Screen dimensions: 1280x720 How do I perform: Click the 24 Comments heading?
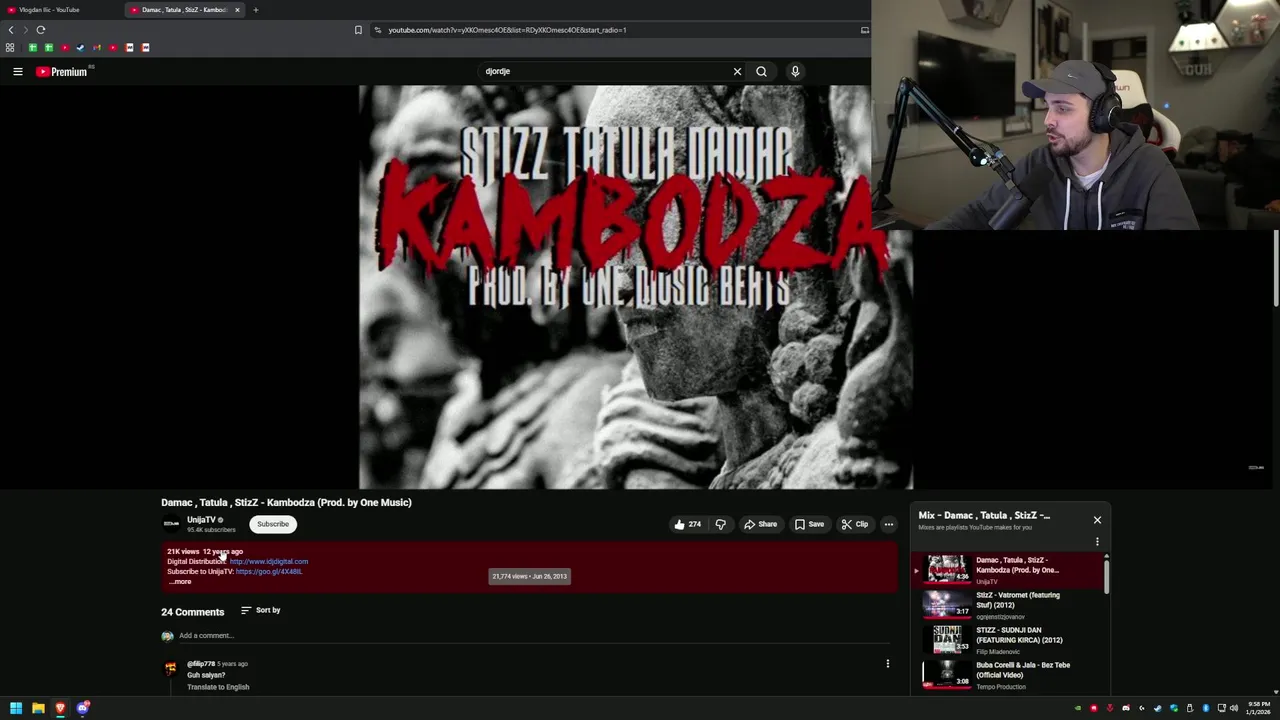[x=192, y=612]
